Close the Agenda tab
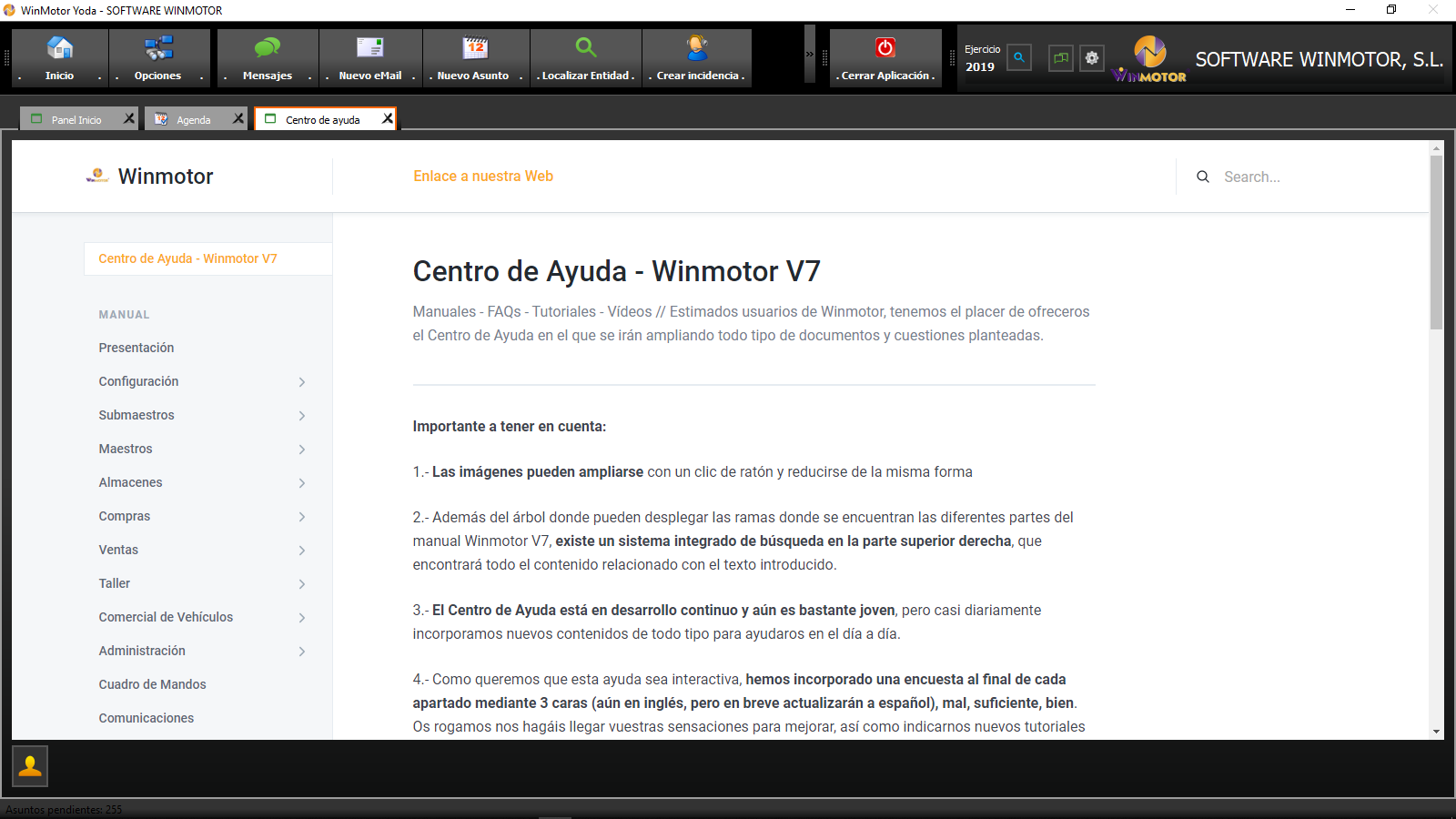The height and width of the screenshot is (819, 1456). (x=238, y=118)
